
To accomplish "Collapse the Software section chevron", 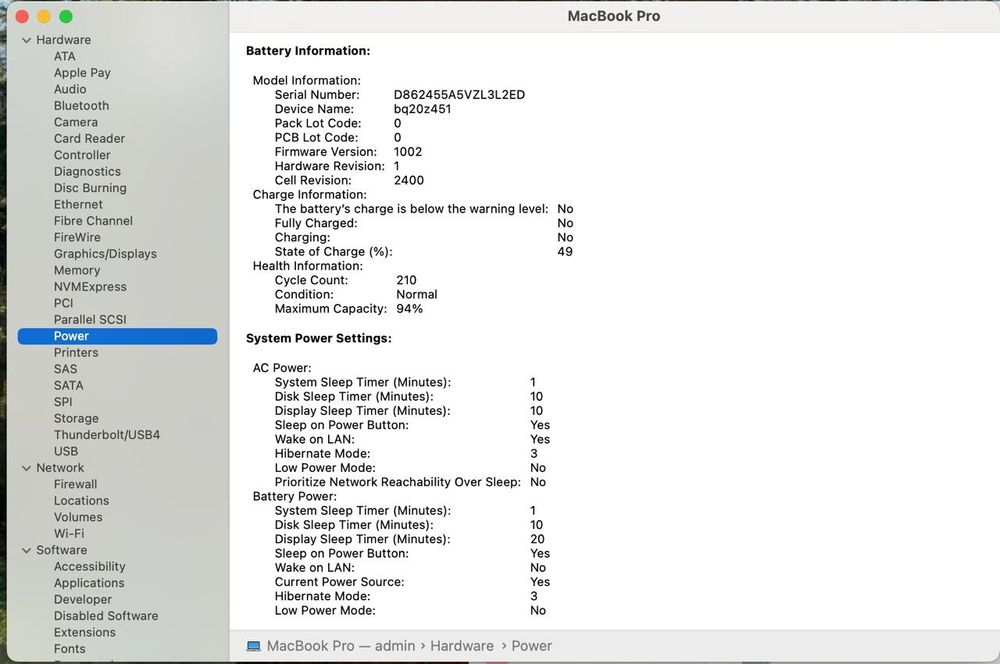I will [26, 550].
